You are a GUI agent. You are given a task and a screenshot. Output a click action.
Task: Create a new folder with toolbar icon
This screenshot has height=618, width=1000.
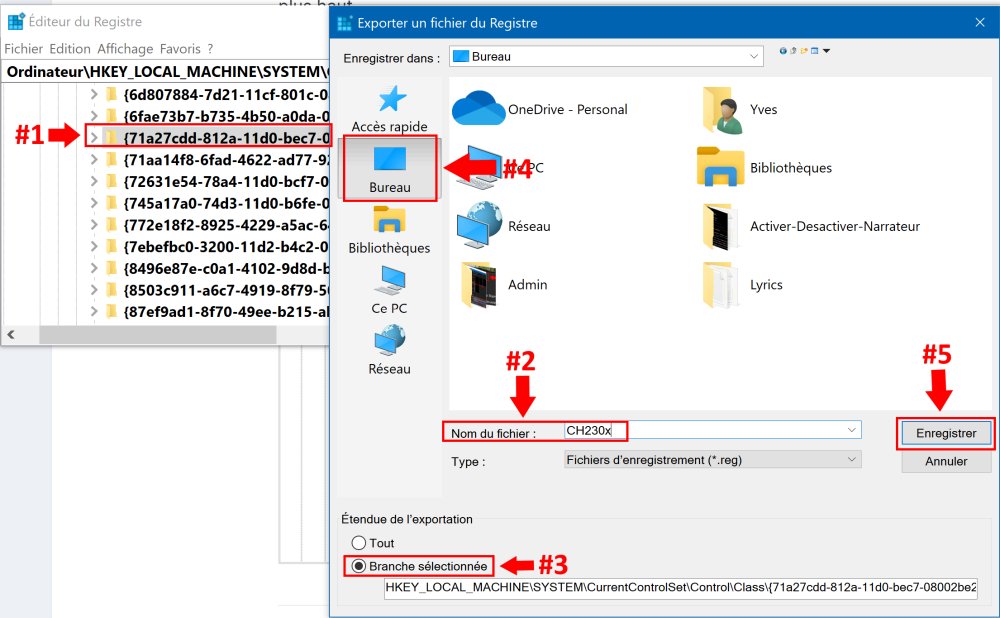pyautogui.click(x=804, y=51)
